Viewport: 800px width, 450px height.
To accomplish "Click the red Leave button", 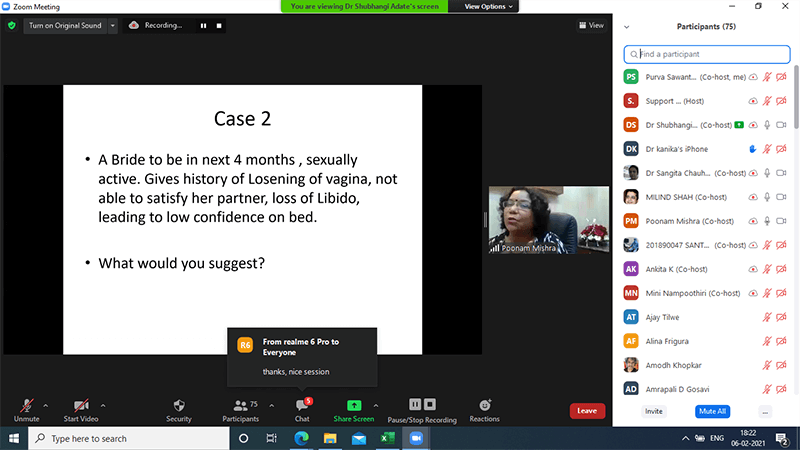I will (x=587, y=410).
